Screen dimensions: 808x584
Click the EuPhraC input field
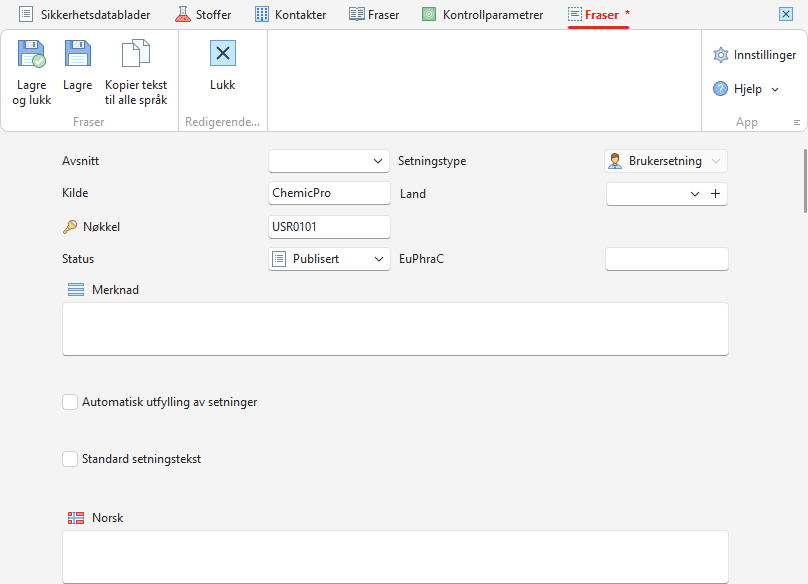[x=667, y=259]
